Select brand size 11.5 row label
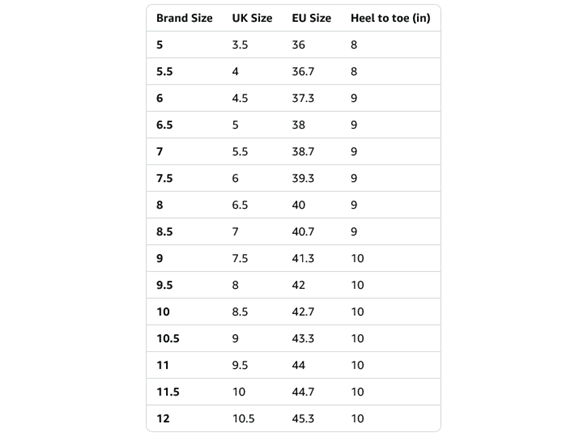The height and width of the screenshot is (441, 588). (168, 392)
